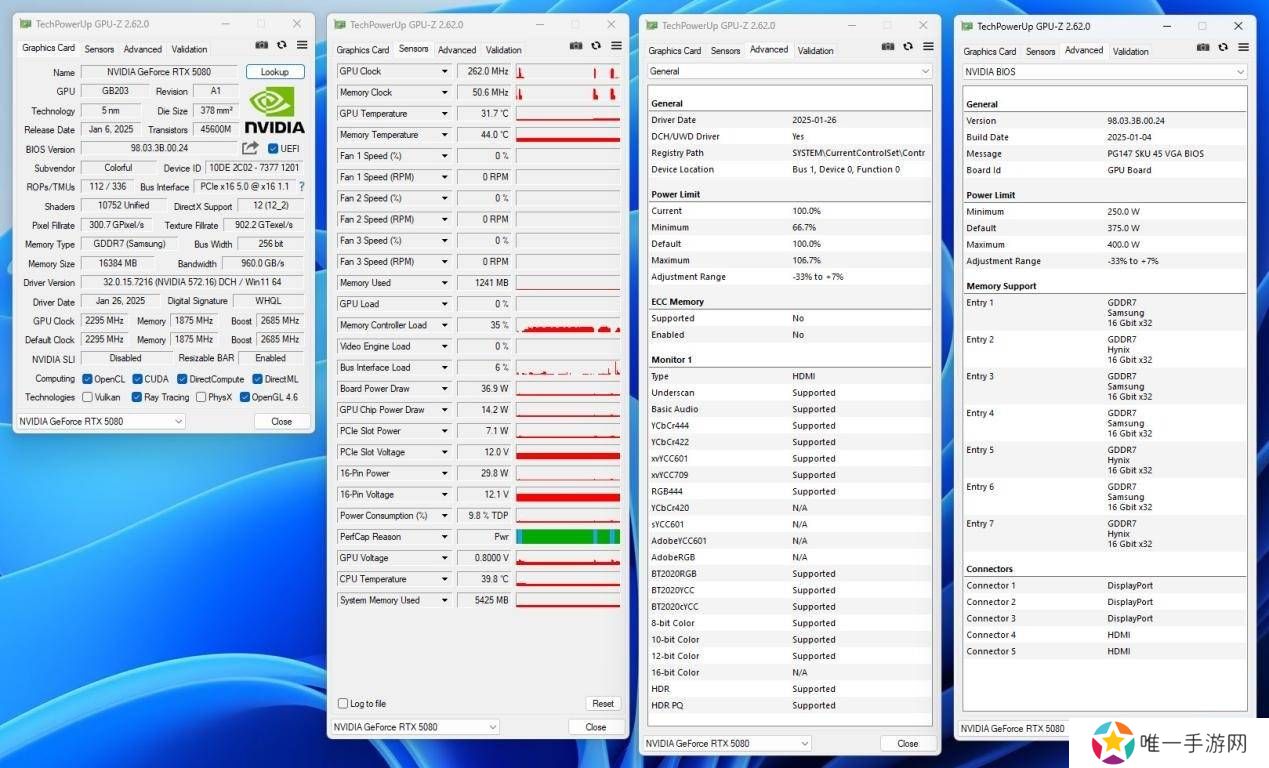Click Close button in Sensors window
The height and width of the screenshot is (768, 1269).
[596, 727]
